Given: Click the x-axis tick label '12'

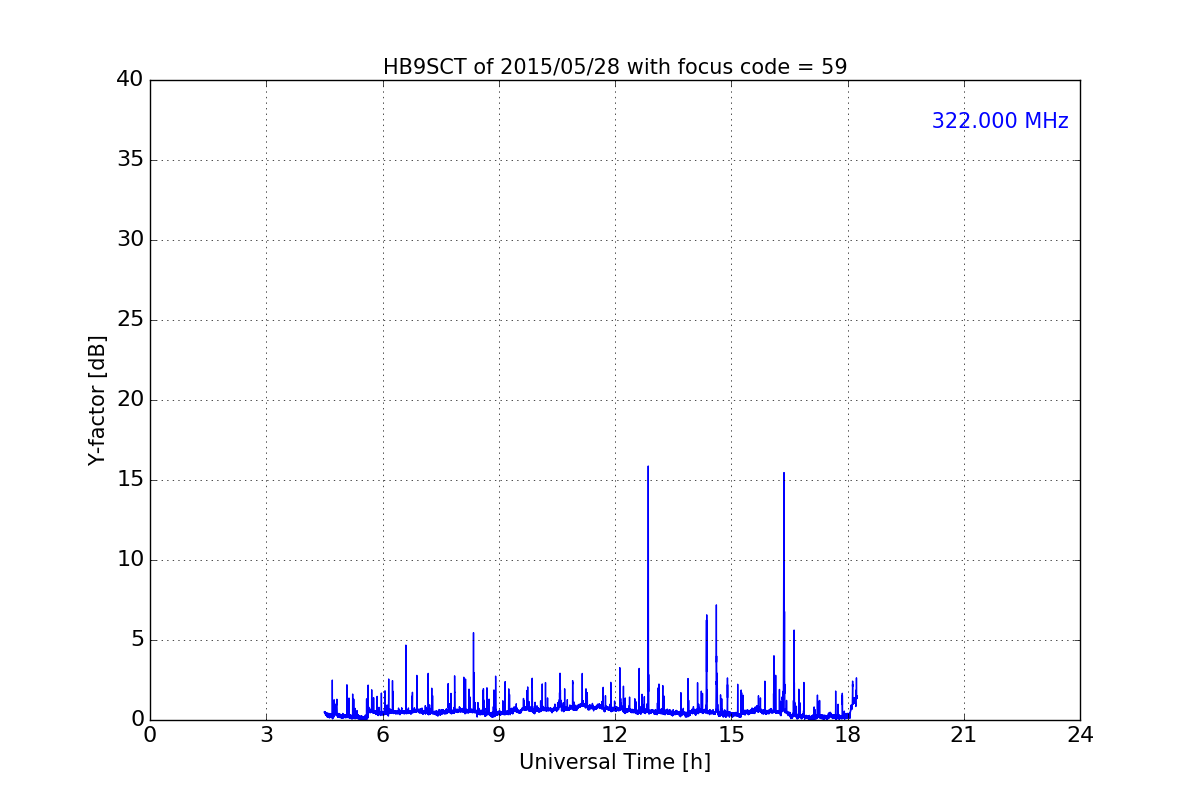Looking at the screenshot, I should point(615,735).
